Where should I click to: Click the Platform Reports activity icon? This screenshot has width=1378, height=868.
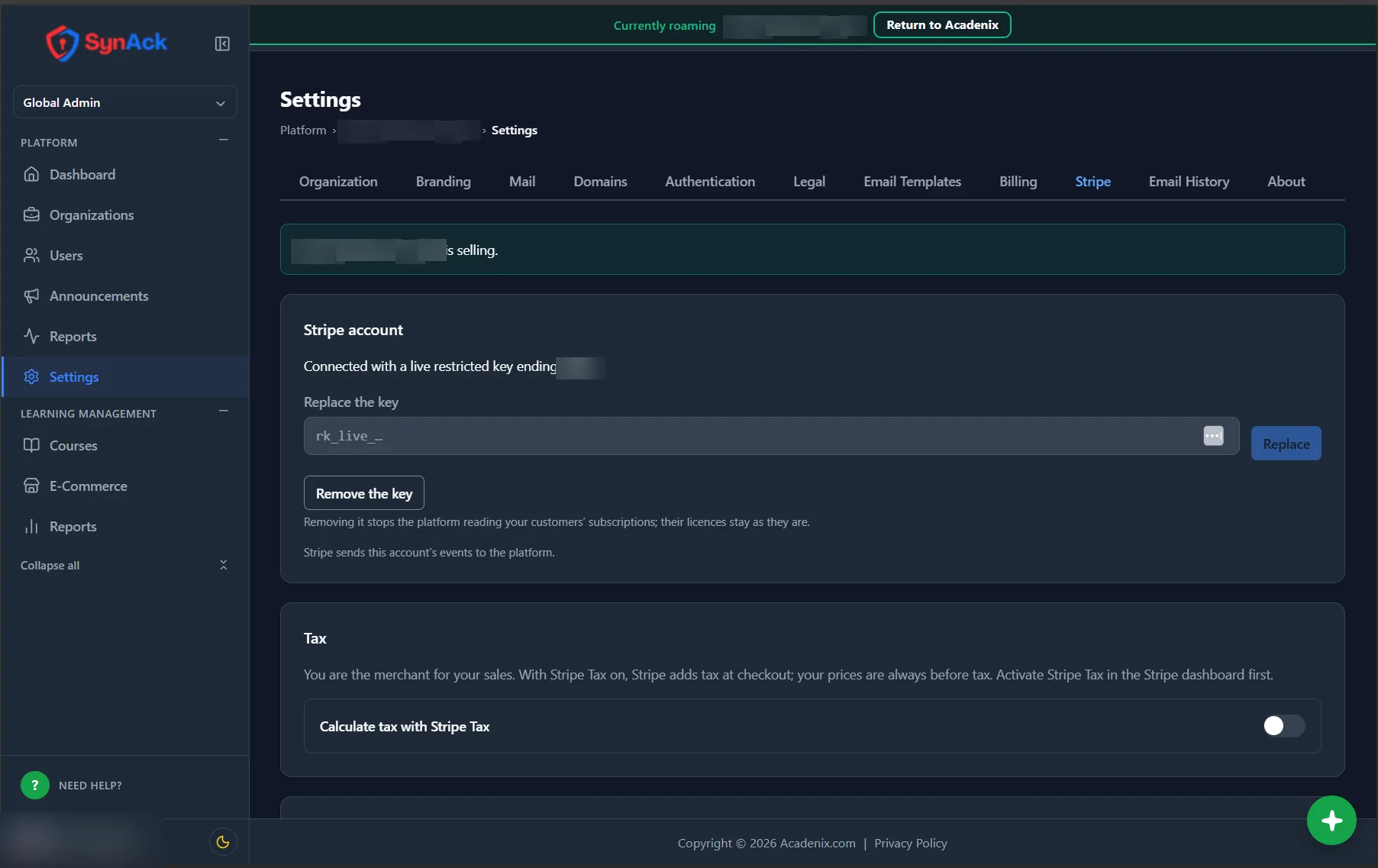coord(31,336)
